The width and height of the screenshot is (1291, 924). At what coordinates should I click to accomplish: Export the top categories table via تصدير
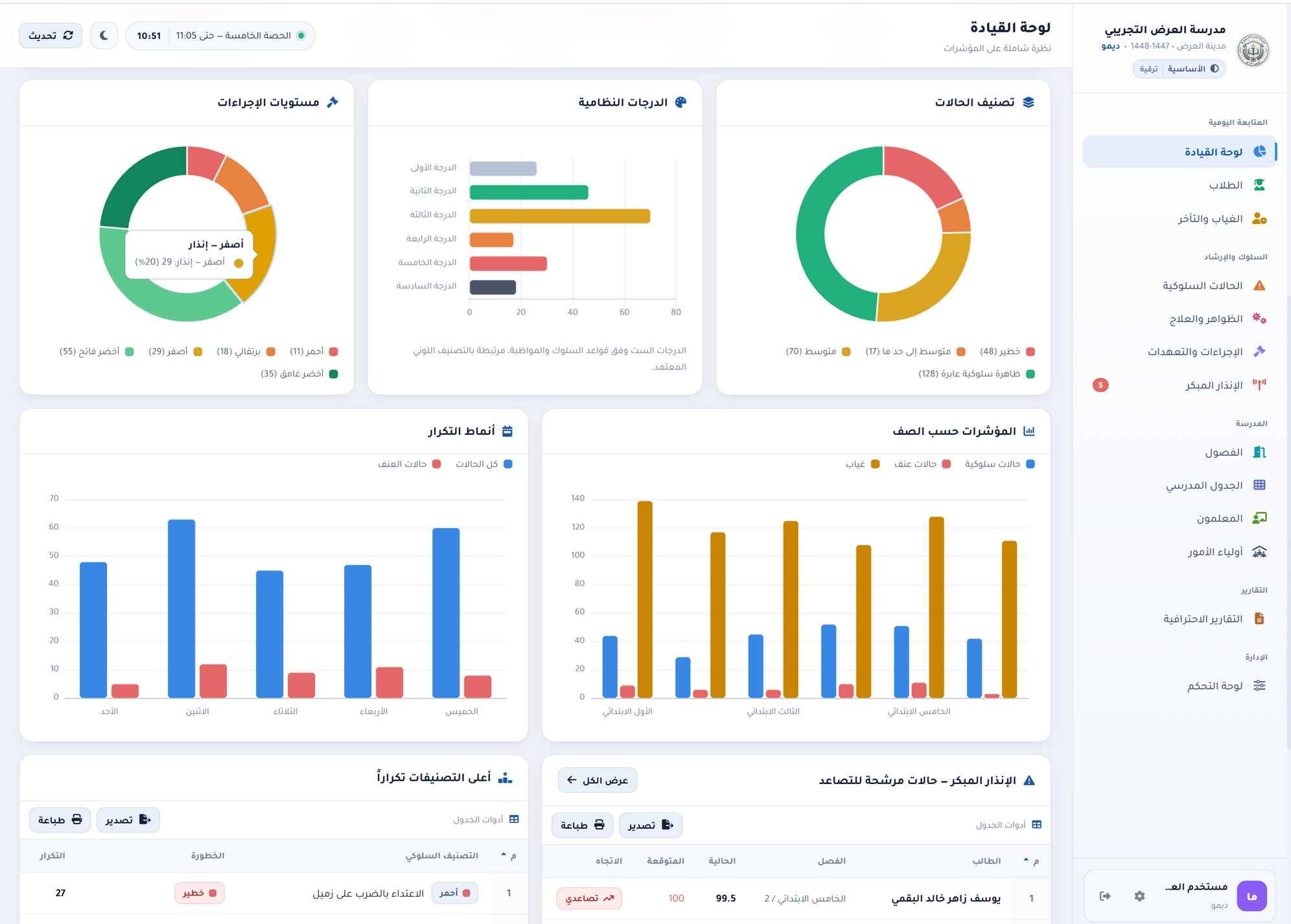pos(128,820)
